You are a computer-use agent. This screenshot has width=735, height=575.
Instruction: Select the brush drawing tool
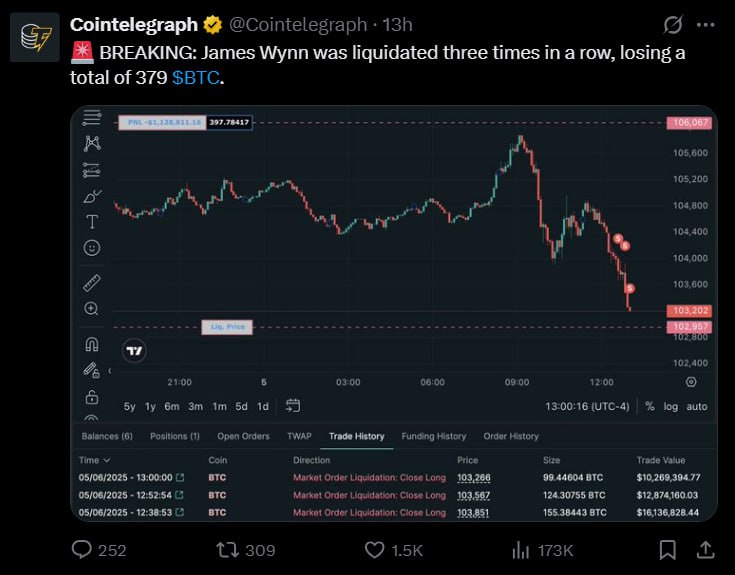92,196
